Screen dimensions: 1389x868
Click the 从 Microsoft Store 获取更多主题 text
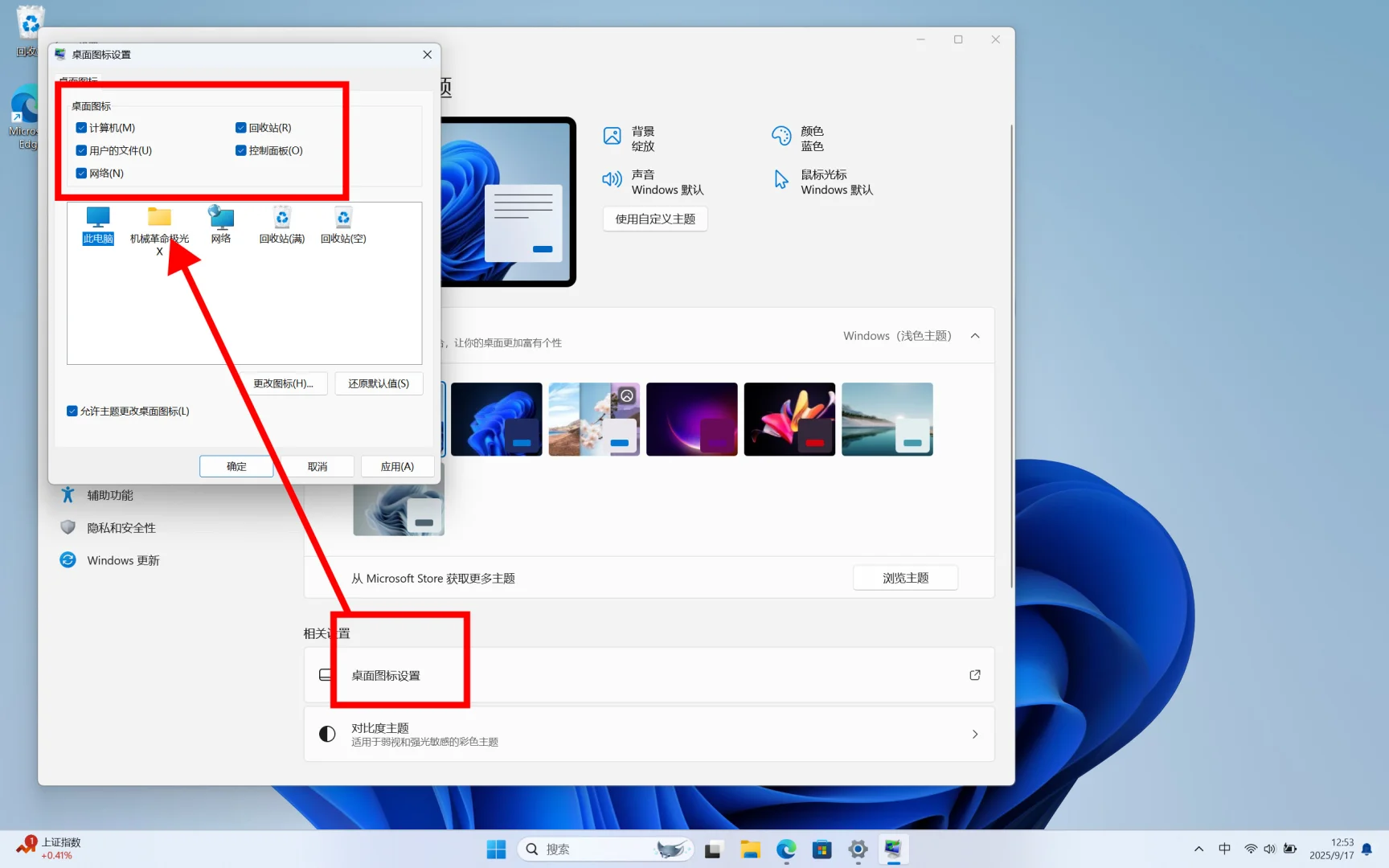pos(433,579)
